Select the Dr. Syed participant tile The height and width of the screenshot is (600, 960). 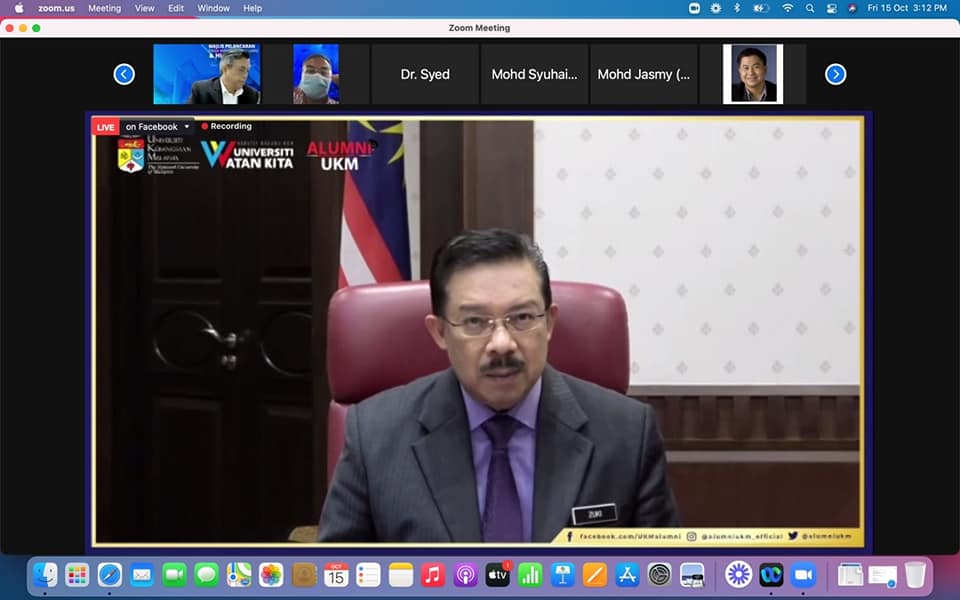425,74
